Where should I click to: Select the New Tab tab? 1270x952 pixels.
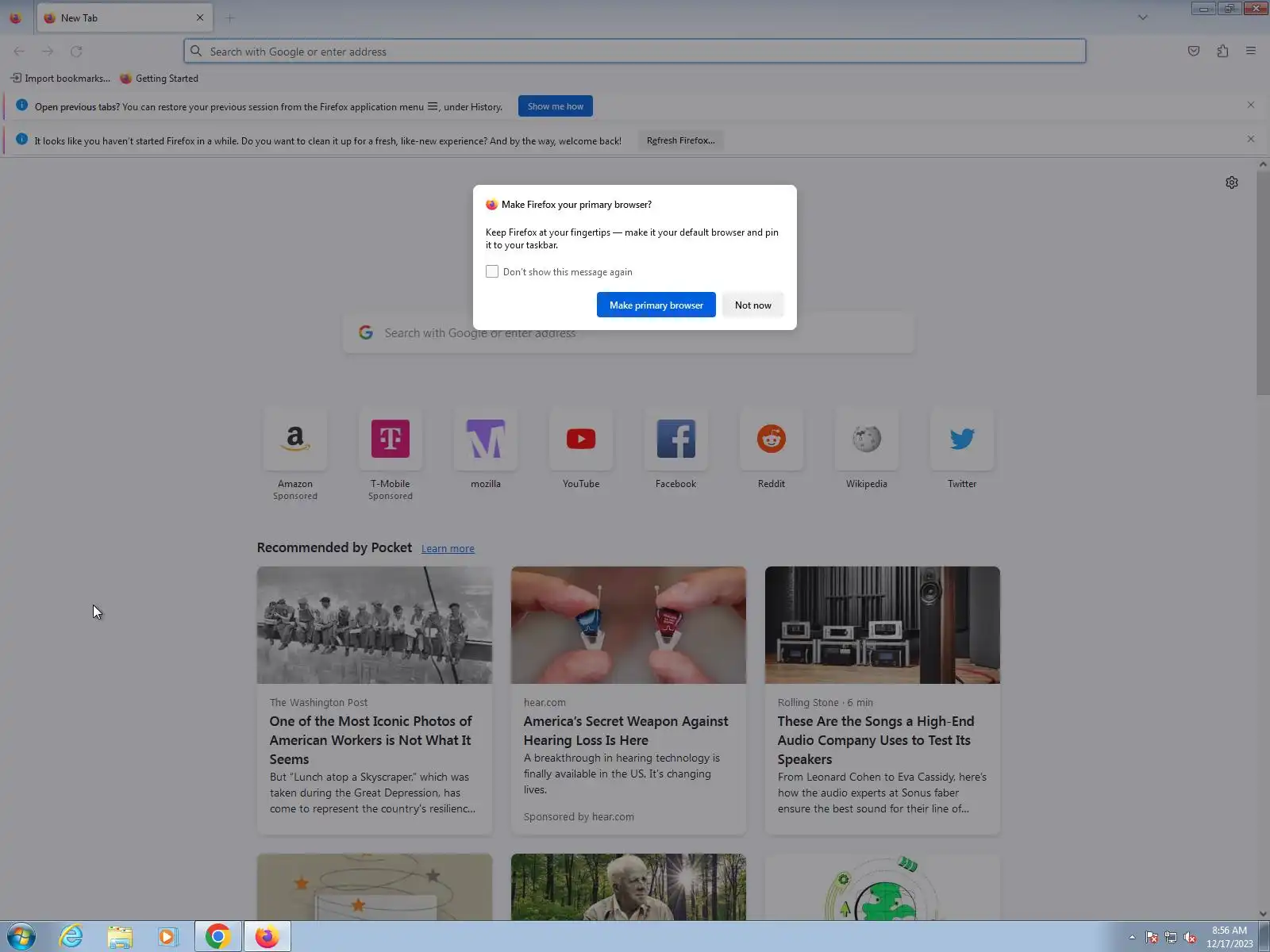124,17
